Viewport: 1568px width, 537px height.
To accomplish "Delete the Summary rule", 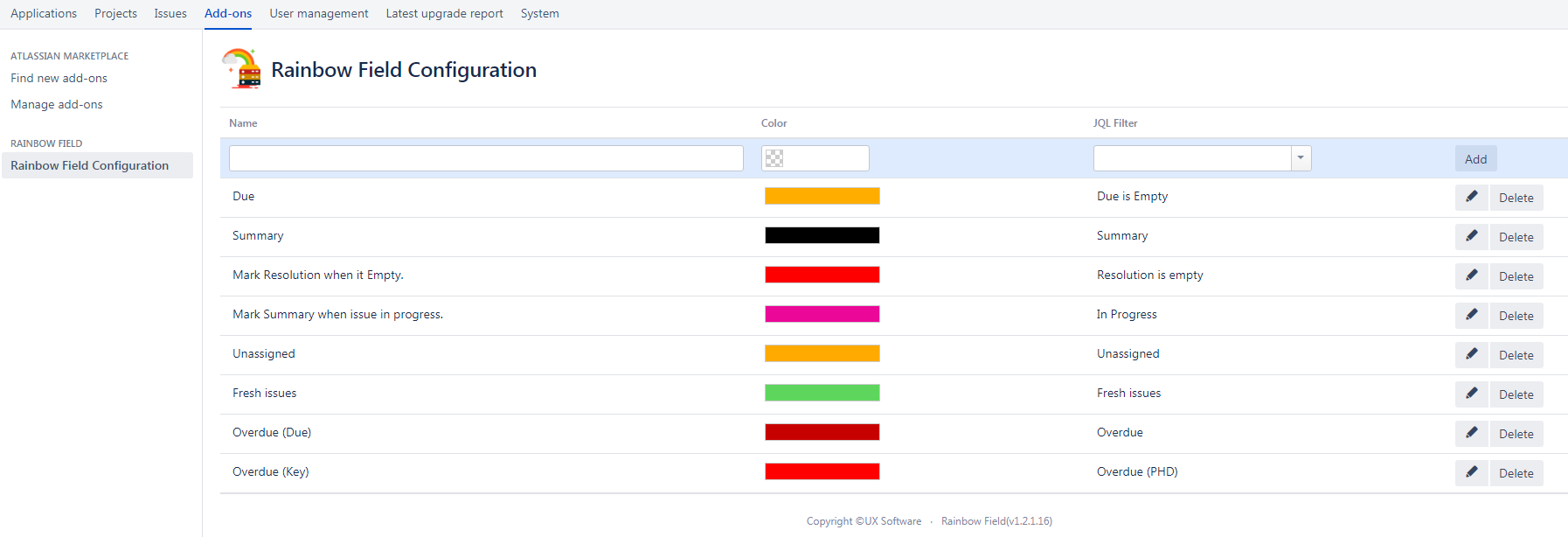I will click(x=1516, y=237).
